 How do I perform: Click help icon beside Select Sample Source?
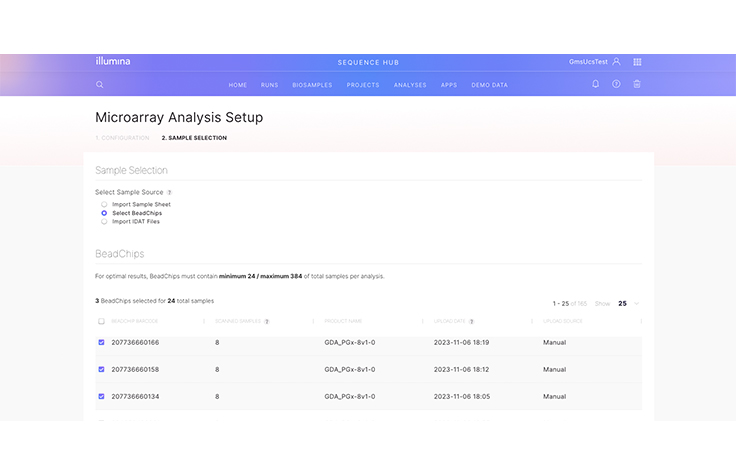tap(169, 192)
